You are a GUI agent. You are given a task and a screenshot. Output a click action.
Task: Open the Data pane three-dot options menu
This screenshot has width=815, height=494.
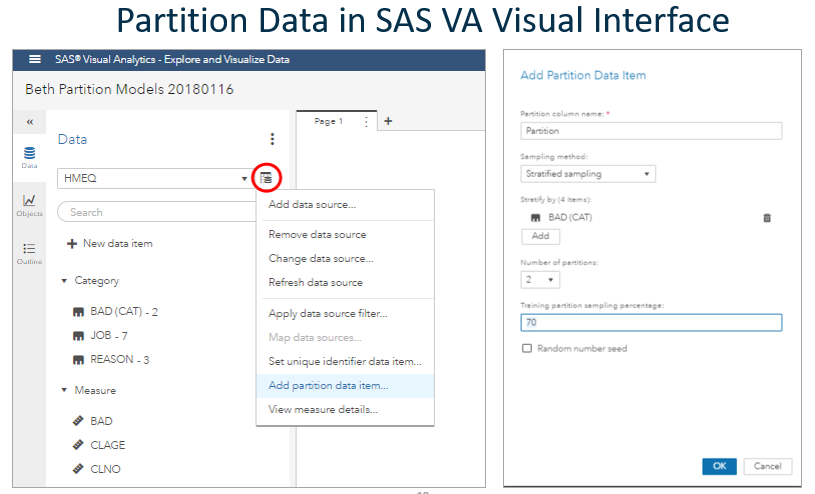coord(272,139)
